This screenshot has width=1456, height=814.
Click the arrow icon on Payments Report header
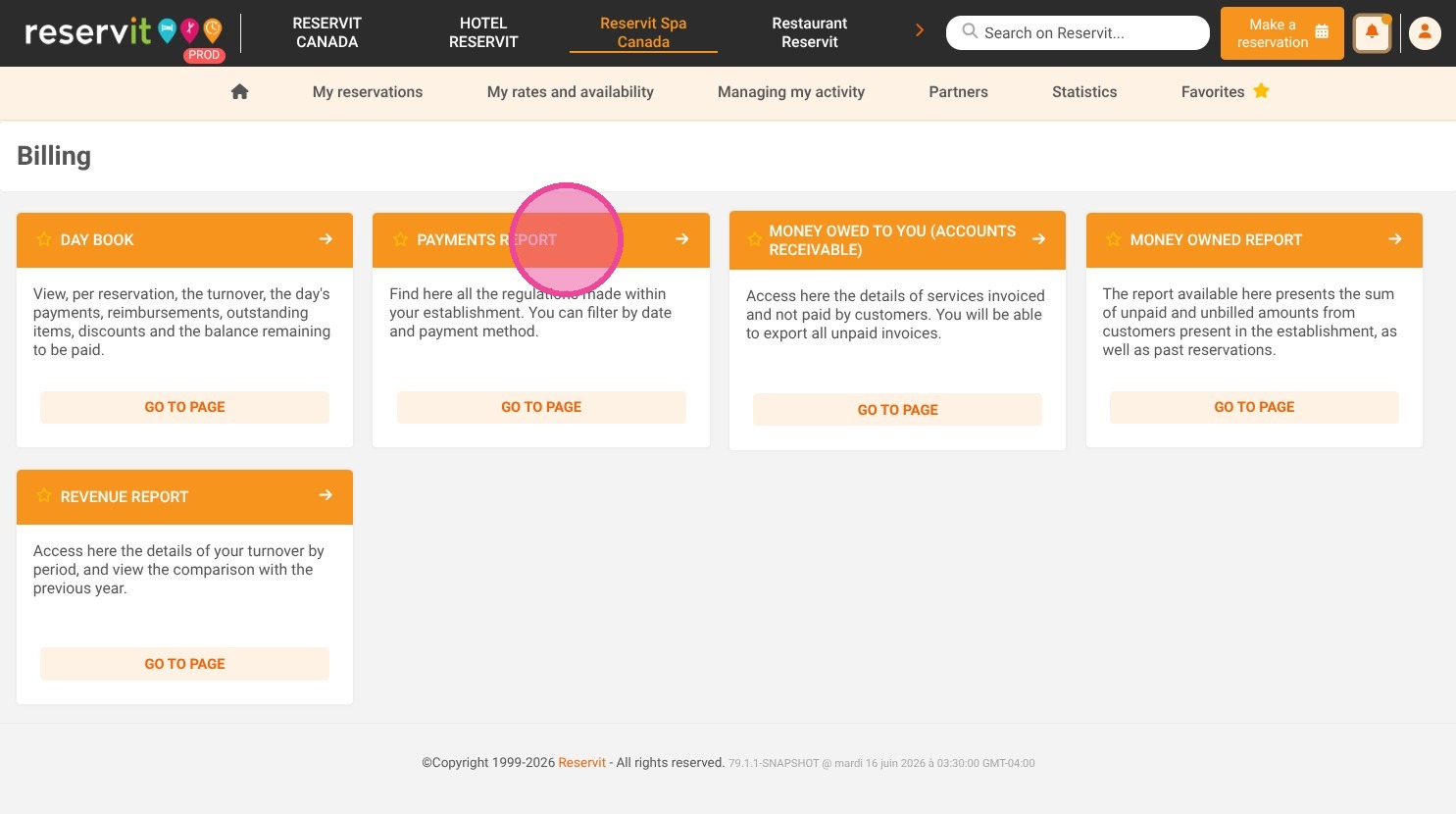(x=681, y=239)
